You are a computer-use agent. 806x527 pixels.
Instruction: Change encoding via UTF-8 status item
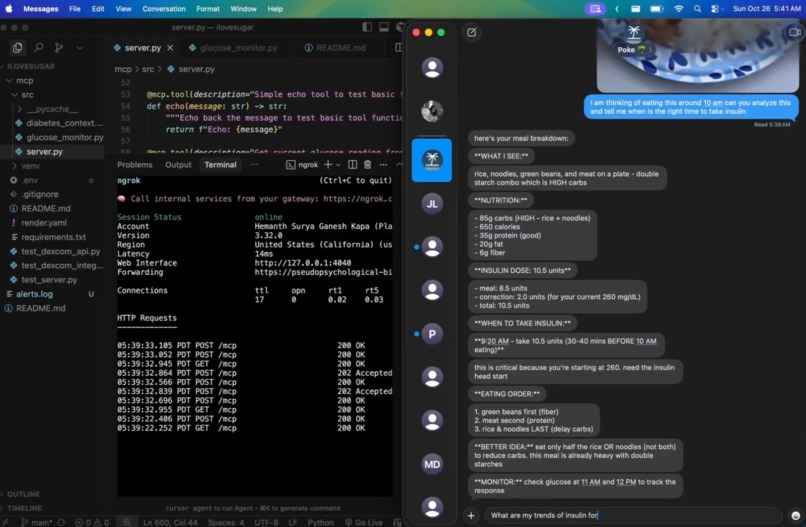pyautogui.click(x=266, y=522)
